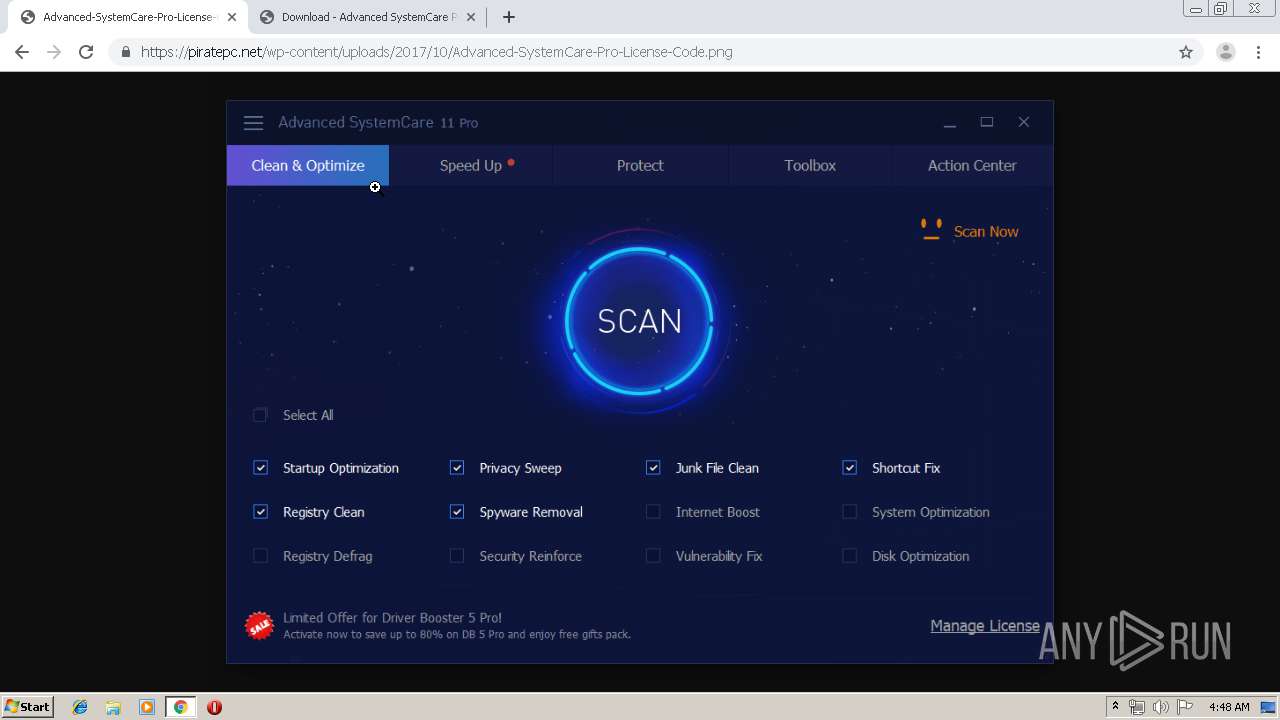
Task: Go forward in browser history
Action: [x=54, y=52]
